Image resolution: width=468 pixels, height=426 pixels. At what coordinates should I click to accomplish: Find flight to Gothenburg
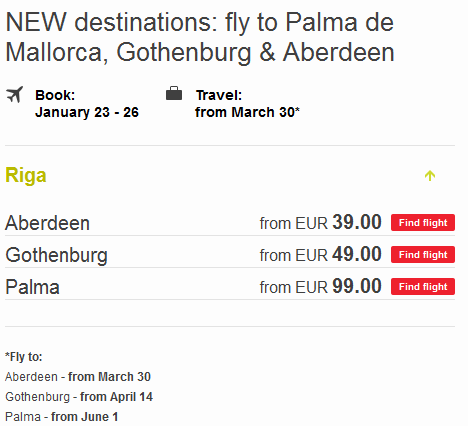423,254
